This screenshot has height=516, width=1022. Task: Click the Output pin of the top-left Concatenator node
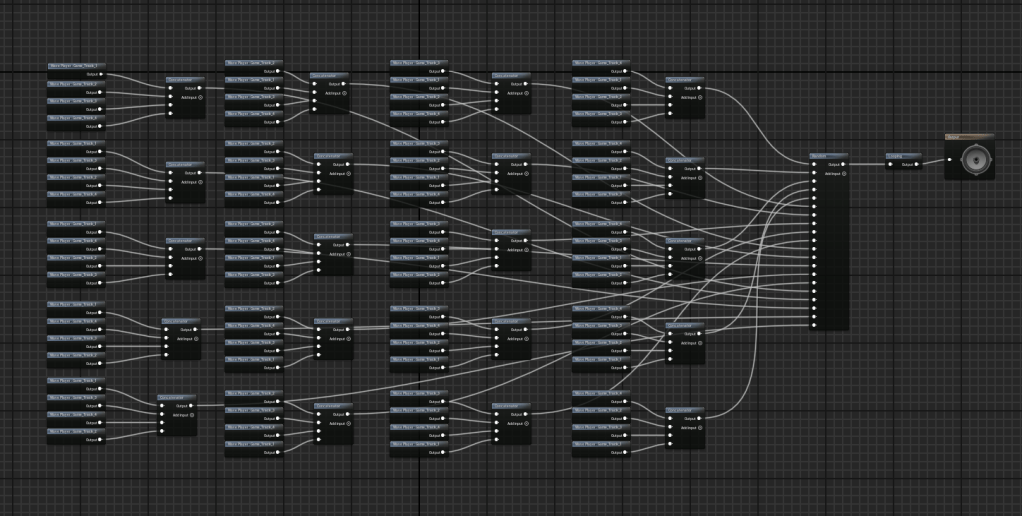click(199, 88)
